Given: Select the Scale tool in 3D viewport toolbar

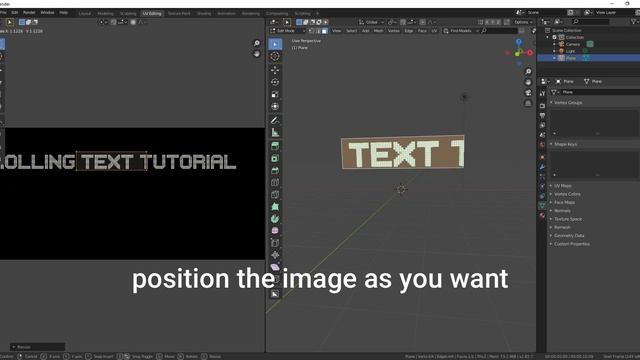Looking at the screenshot, I should tap(275, 94).
